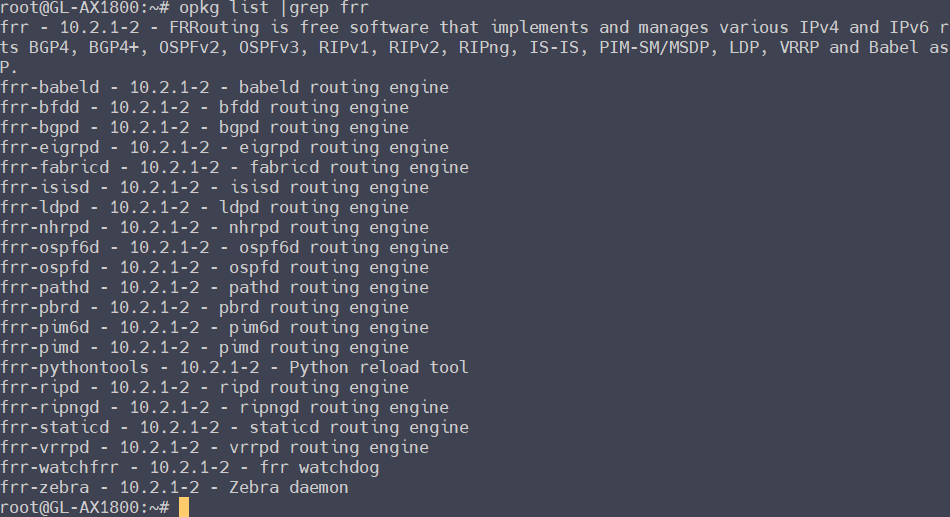Click the frr-nhrpd package name
The width and height of the screenshot is (950, 517).
pyautogui.click(x=50, y=228)
